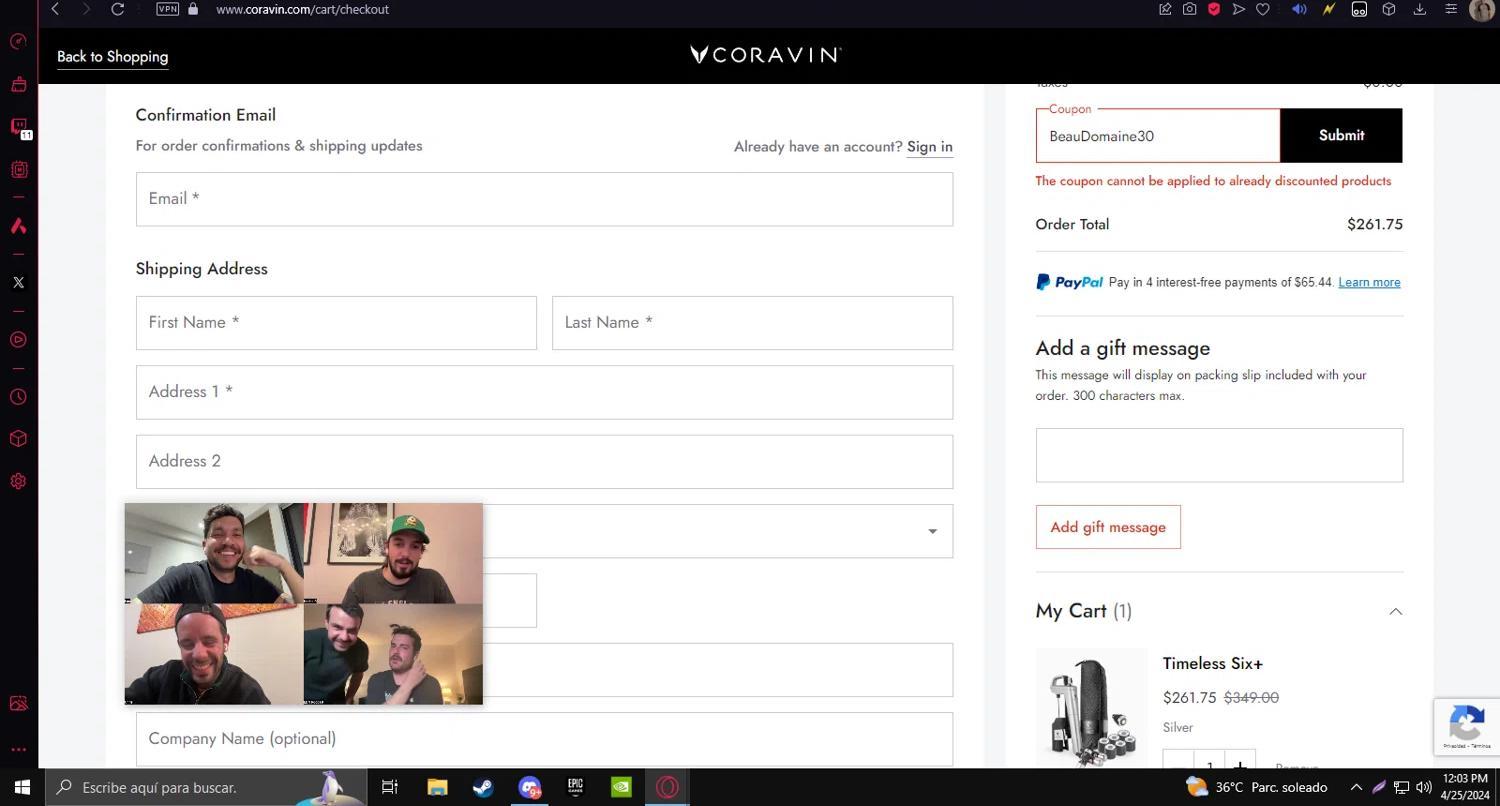The height and width of the screenshot is (806, 1500).
Task: Show hidden system tray icons
Action: coord(1356,787)
